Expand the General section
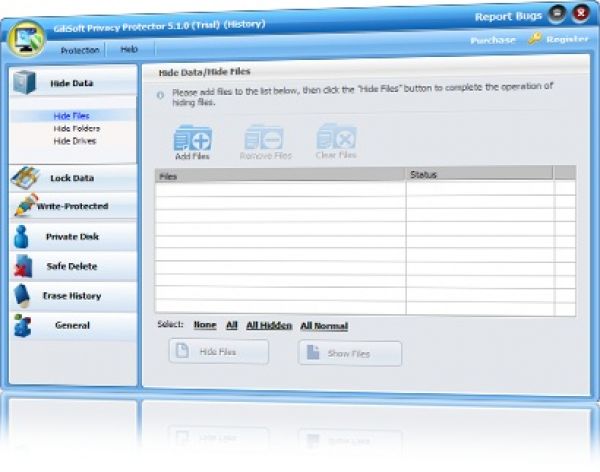Image resolution: width=600 pixels, height=472 pixels. [x=72, y=325]
